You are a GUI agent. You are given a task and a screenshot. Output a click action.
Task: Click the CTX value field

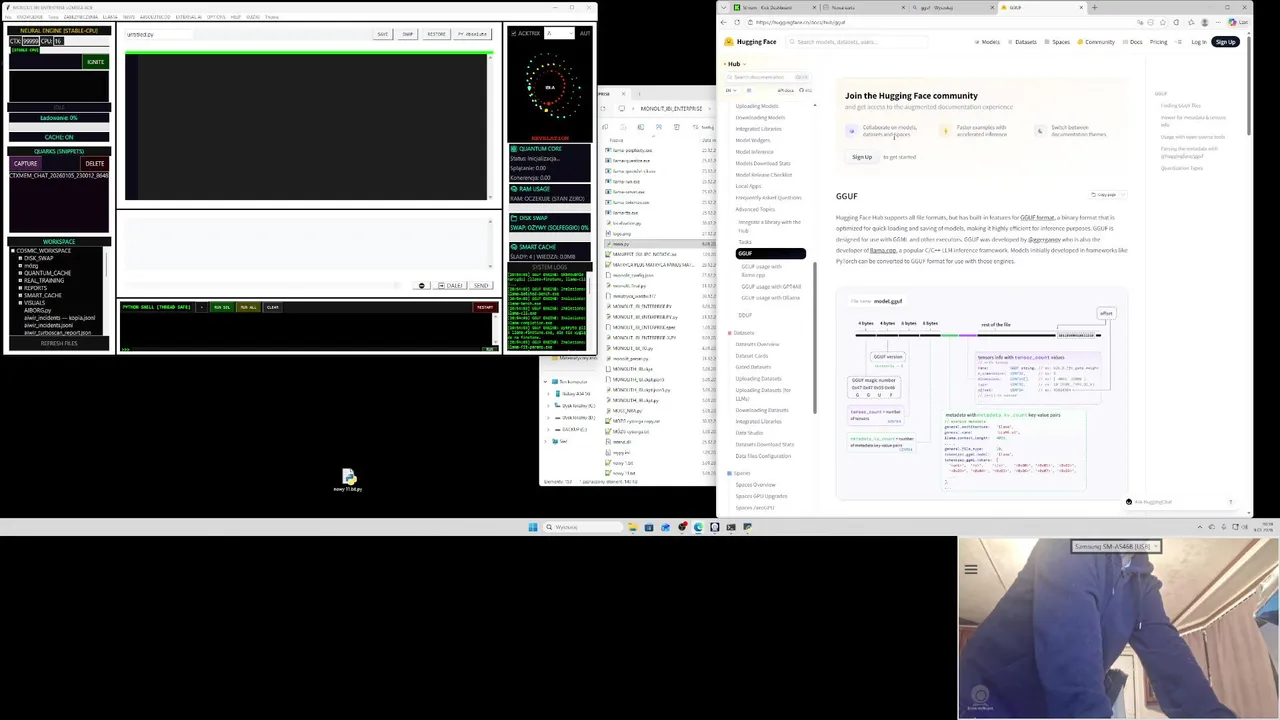pyautogui.click(x=30, y=41)
